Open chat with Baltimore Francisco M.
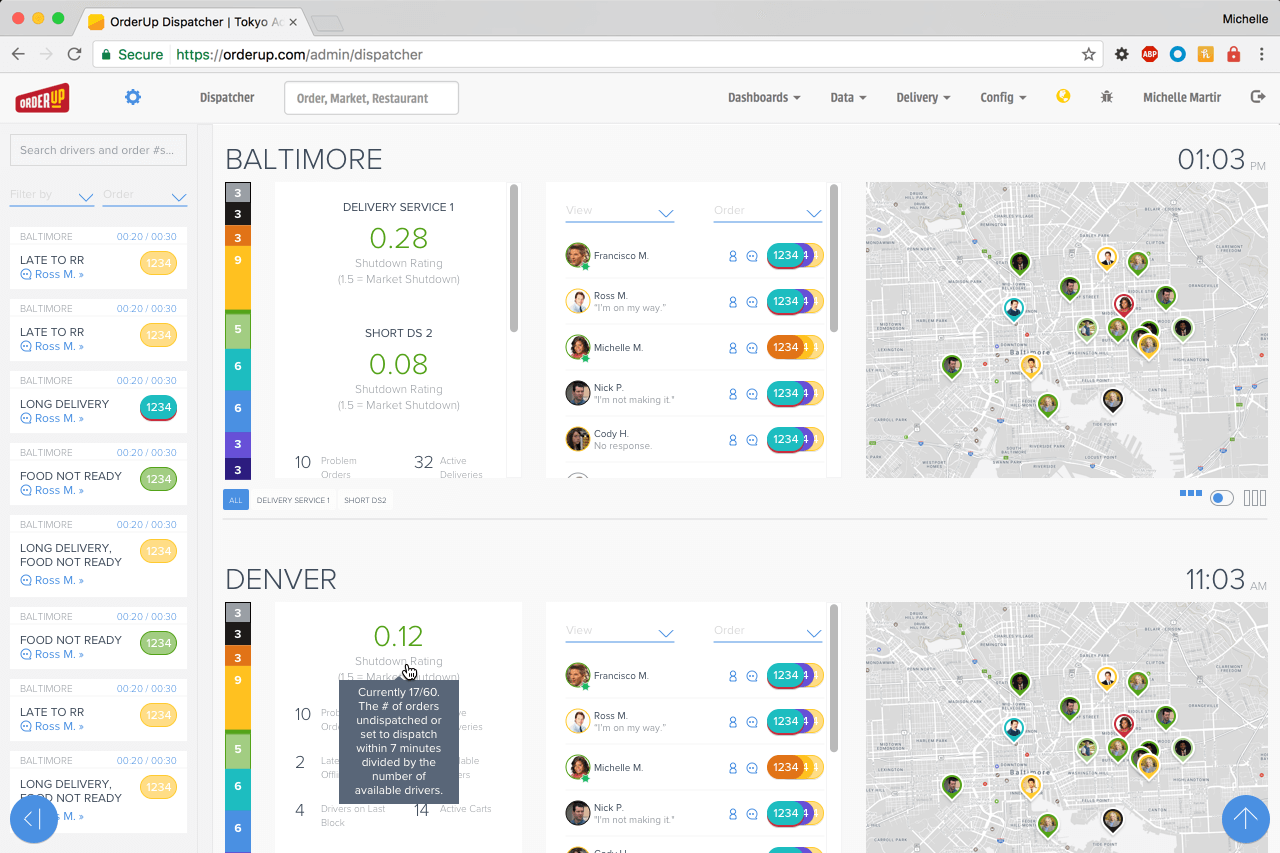The width and height of the screenshot is (1280, 853). click(752, 256)
